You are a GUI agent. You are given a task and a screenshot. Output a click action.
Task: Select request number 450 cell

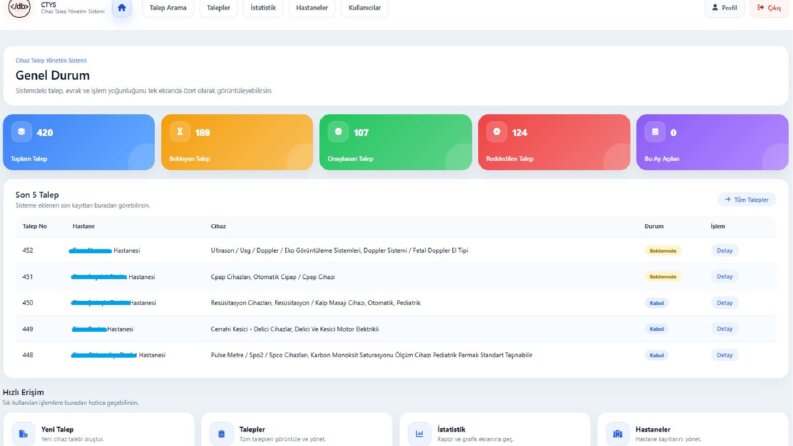pyautogui.click(x=28, y=302)
